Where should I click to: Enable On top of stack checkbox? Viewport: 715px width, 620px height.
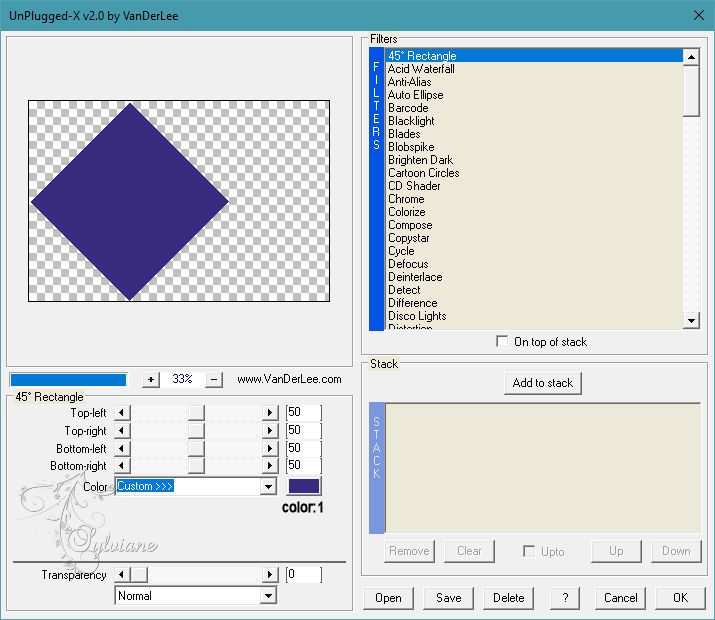tap(502, 341)
